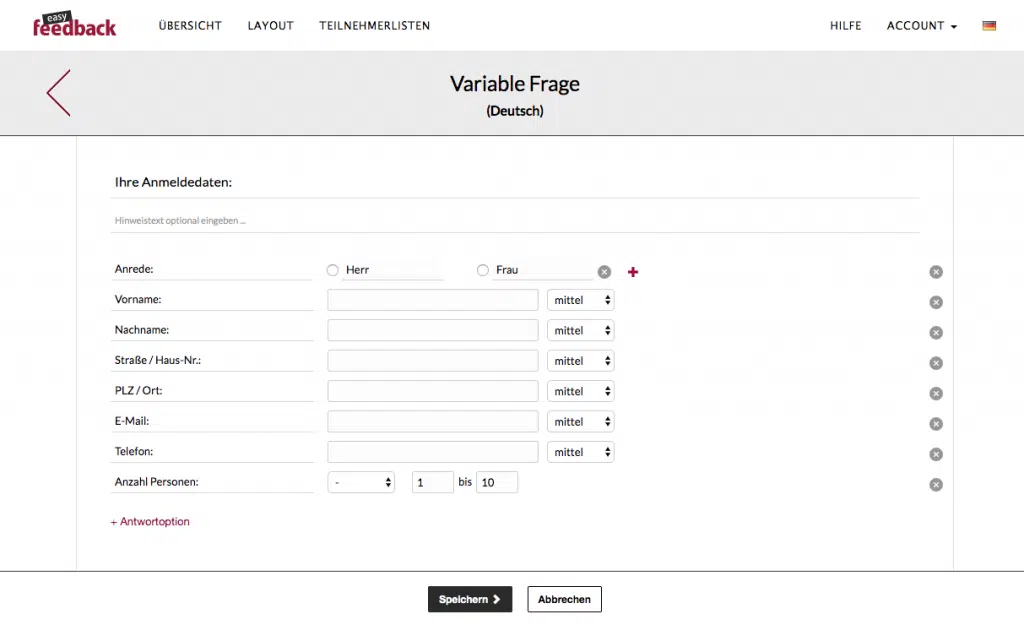Open the Vorname field size dropdown

coord(581,300)
